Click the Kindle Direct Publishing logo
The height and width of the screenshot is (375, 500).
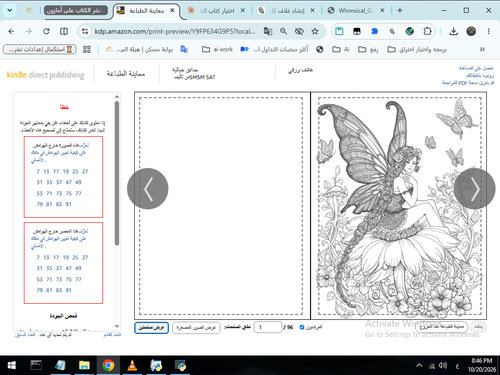click(45, 75)
